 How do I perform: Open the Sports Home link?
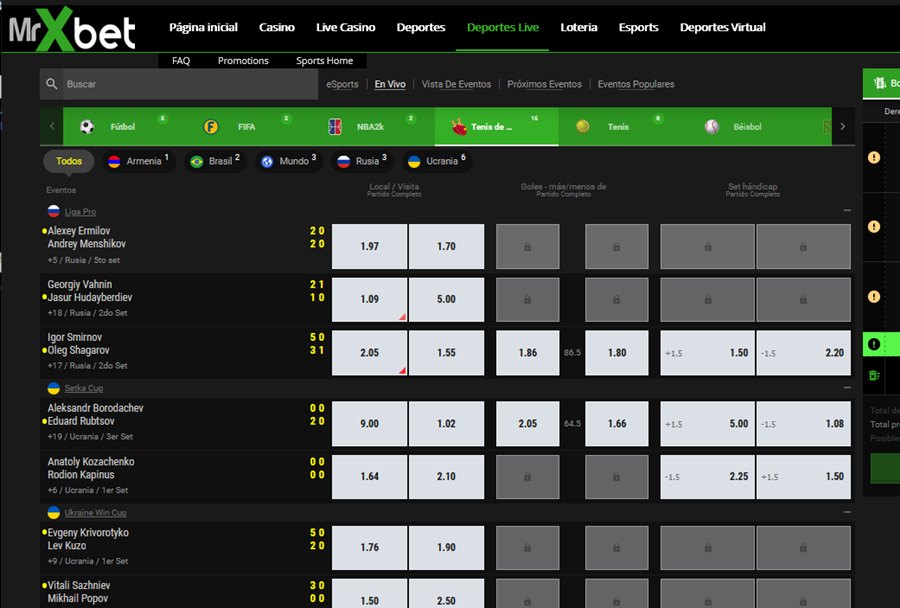pyautogui.click(x=324, y=60)
